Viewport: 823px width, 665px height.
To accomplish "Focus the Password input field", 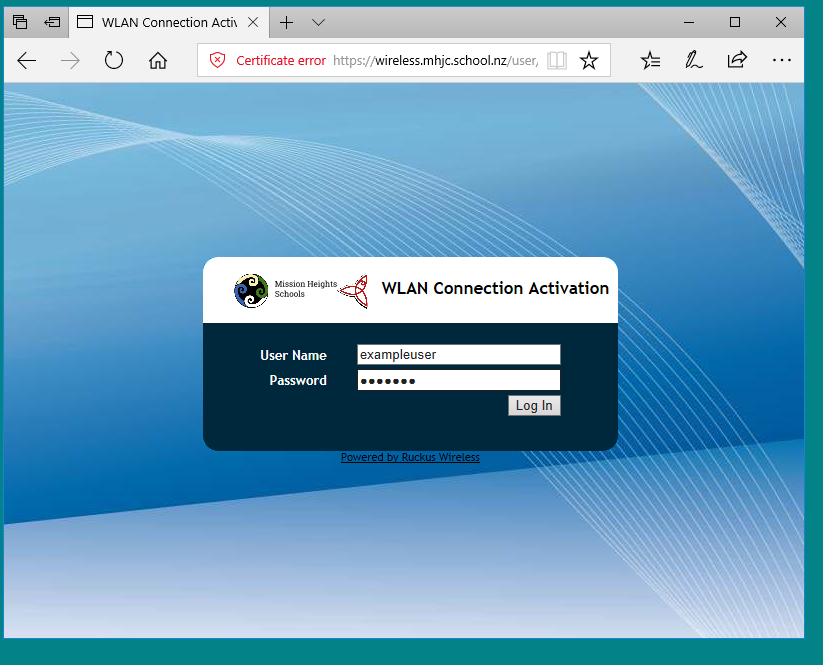I will (x=458, y=381).
